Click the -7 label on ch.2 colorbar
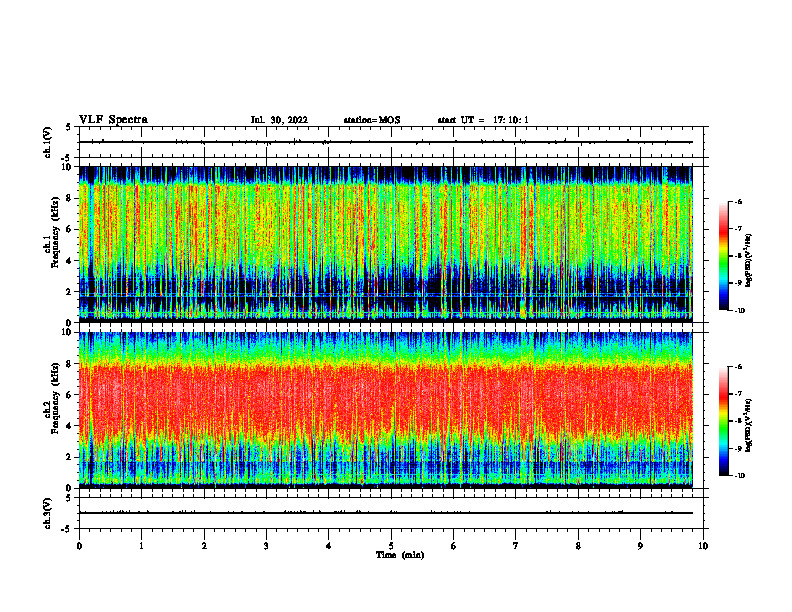Viewport: 792px width, 612px height. pos(738,394)
